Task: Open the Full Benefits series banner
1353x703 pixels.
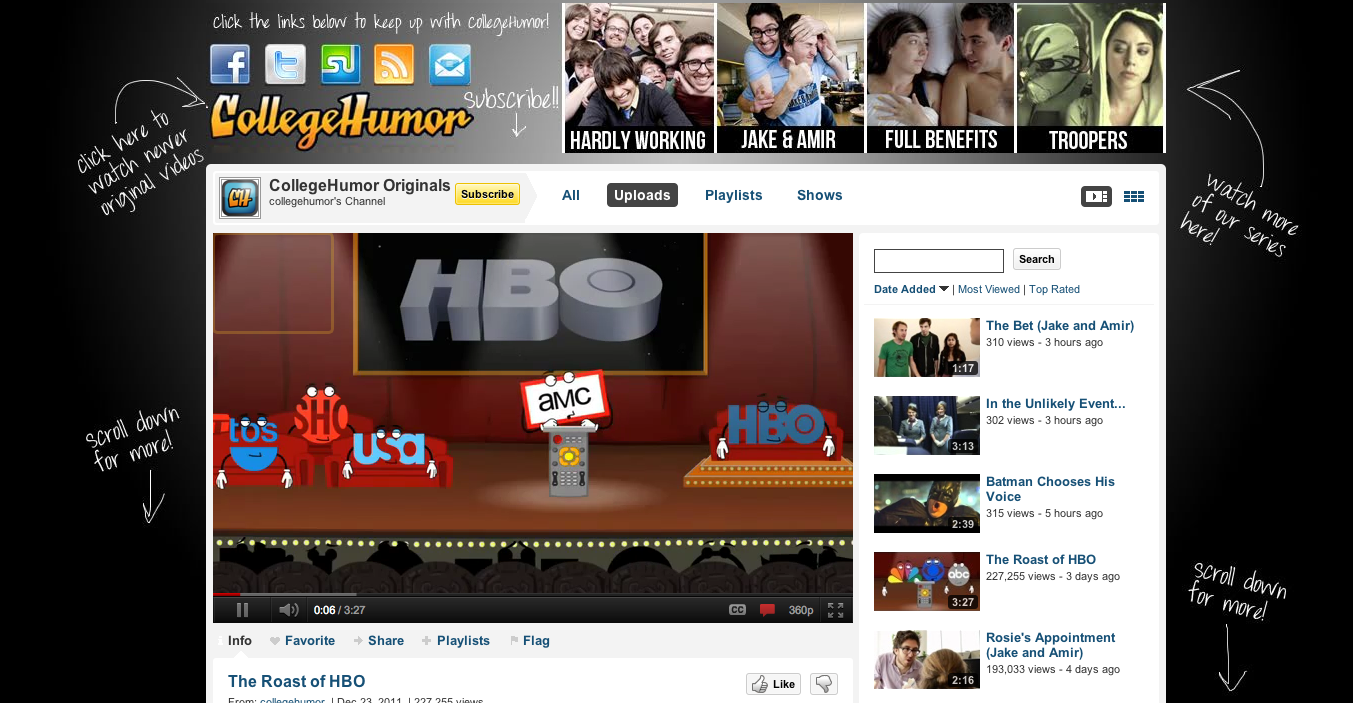Action: point(940,78)
